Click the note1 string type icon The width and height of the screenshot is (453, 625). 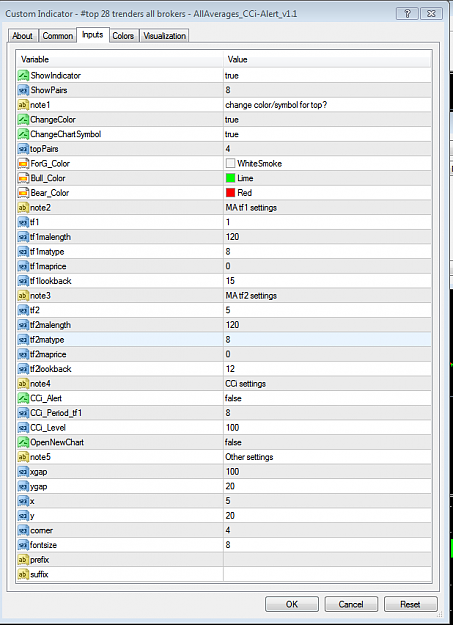23,105
